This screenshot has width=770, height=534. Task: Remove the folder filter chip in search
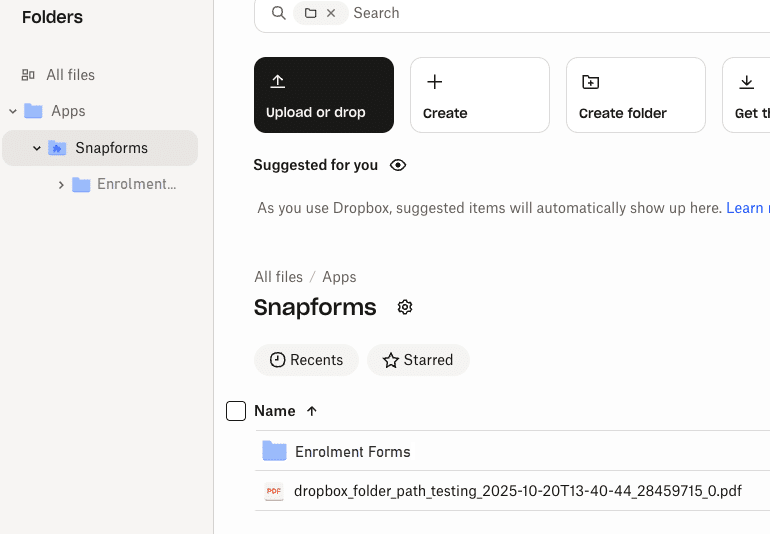click(331, 13)
